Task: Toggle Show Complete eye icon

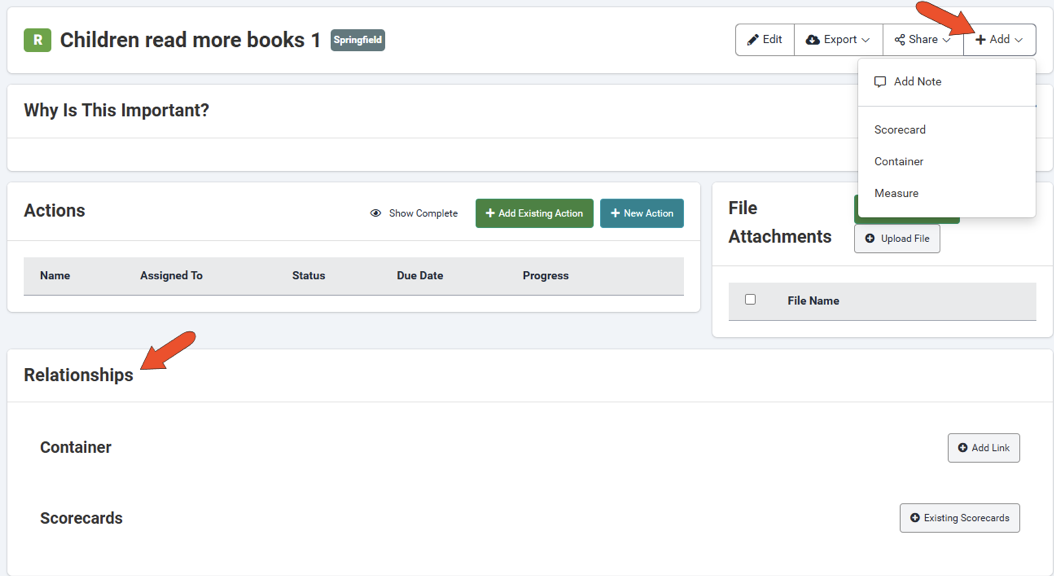Action: [376, 213]
